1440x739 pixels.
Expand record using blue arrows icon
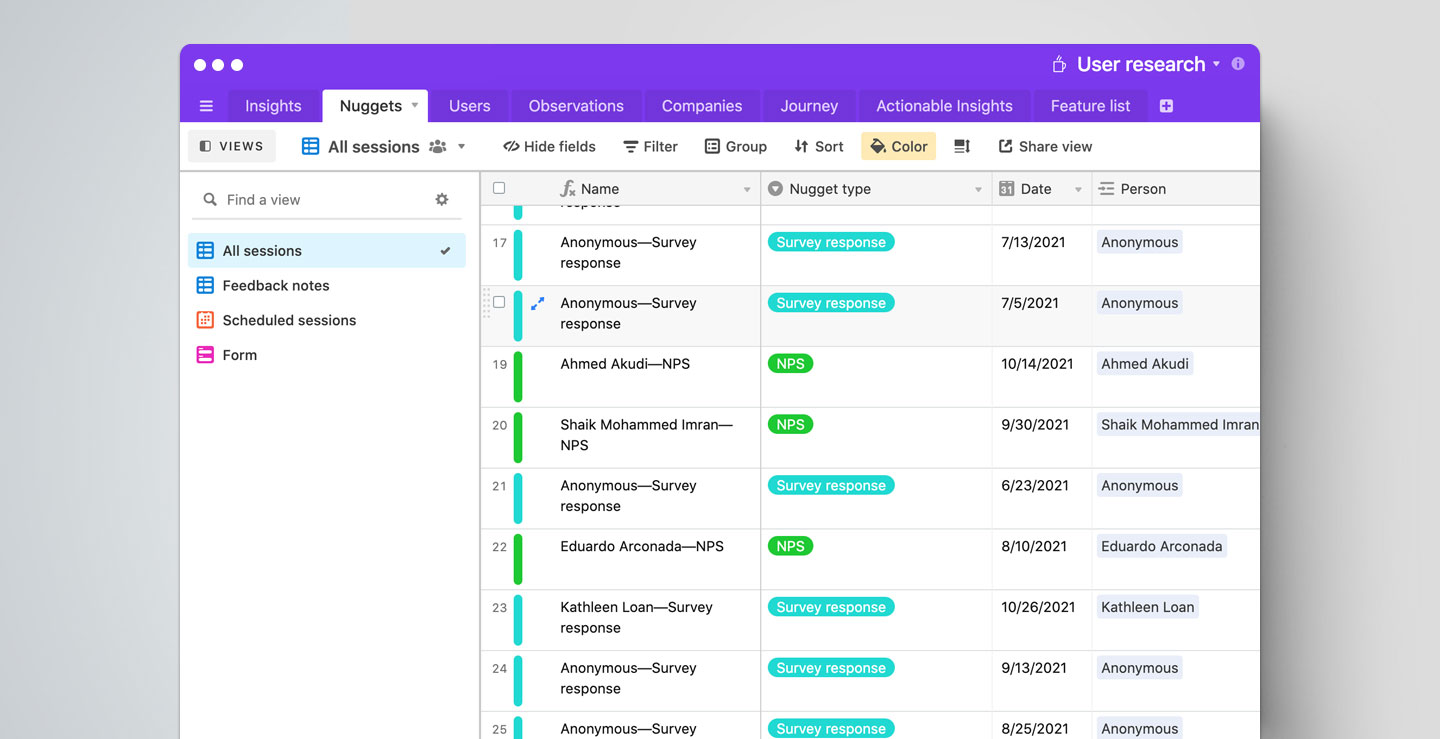tap(537, 303)
